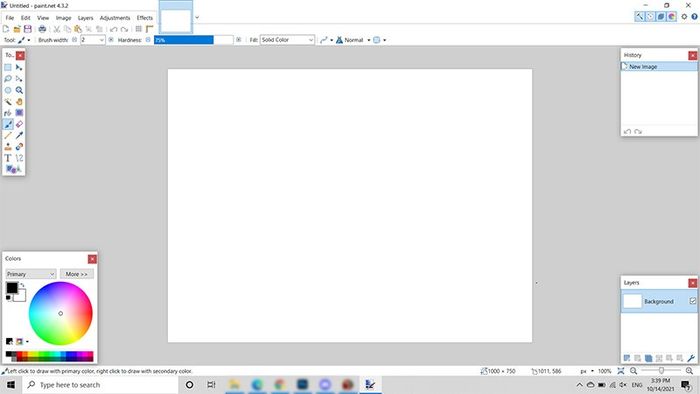Click the Open file folder icon
This screenshot has width=700, height=394.
click(17, 29)
